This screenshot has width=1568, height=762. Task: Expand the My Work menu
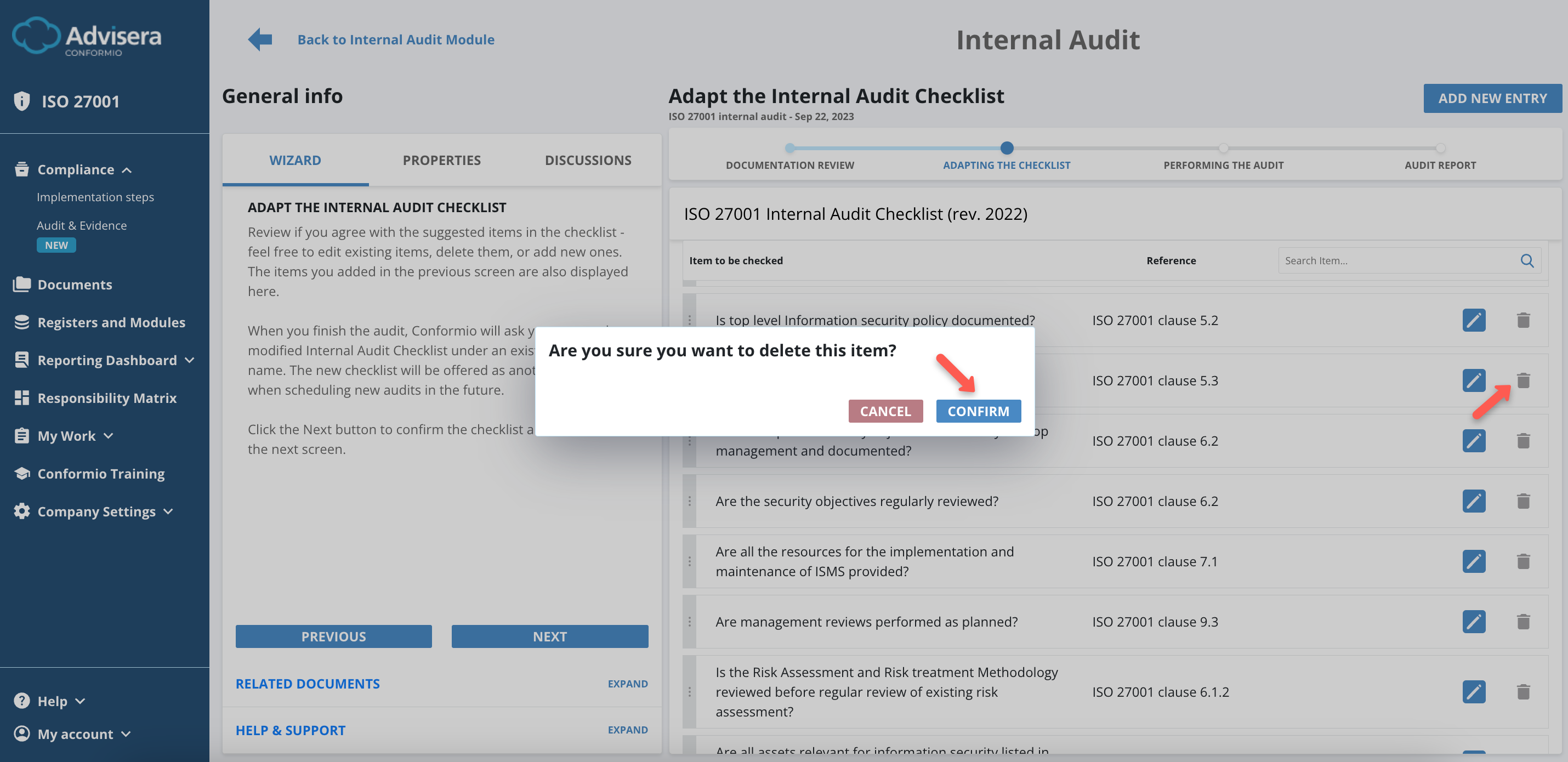pos(109,436)
